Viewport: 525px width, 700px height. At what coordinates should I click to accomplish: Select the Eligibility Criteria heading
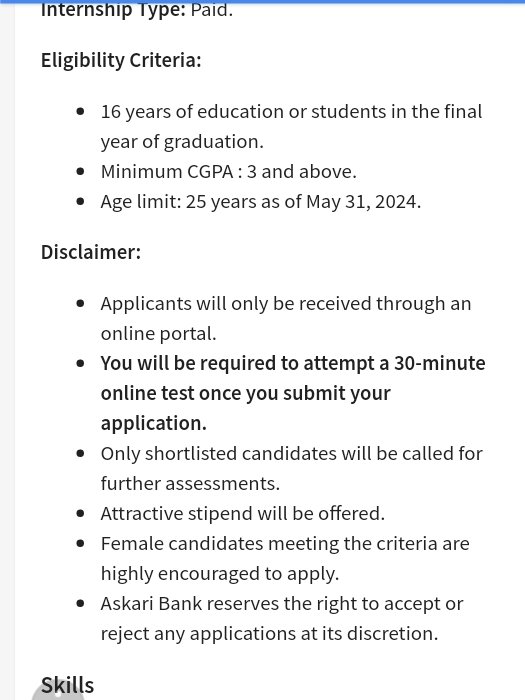(x=121, y=60)
